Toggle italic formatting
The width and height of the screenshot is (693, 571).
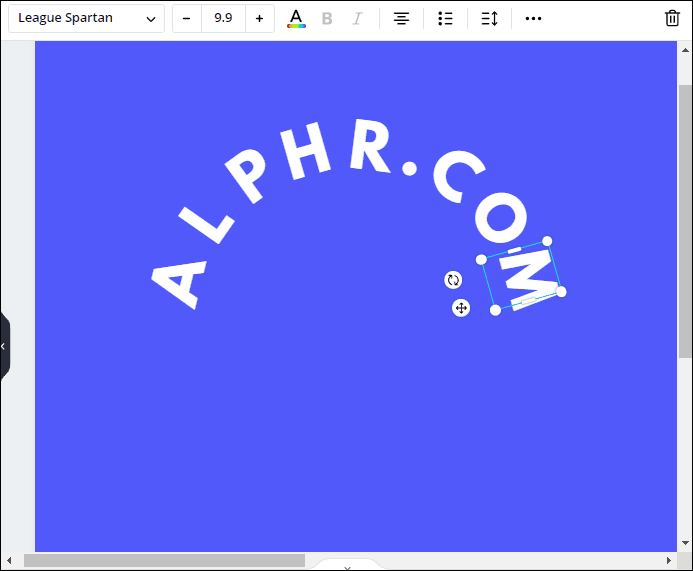(357, 19)
